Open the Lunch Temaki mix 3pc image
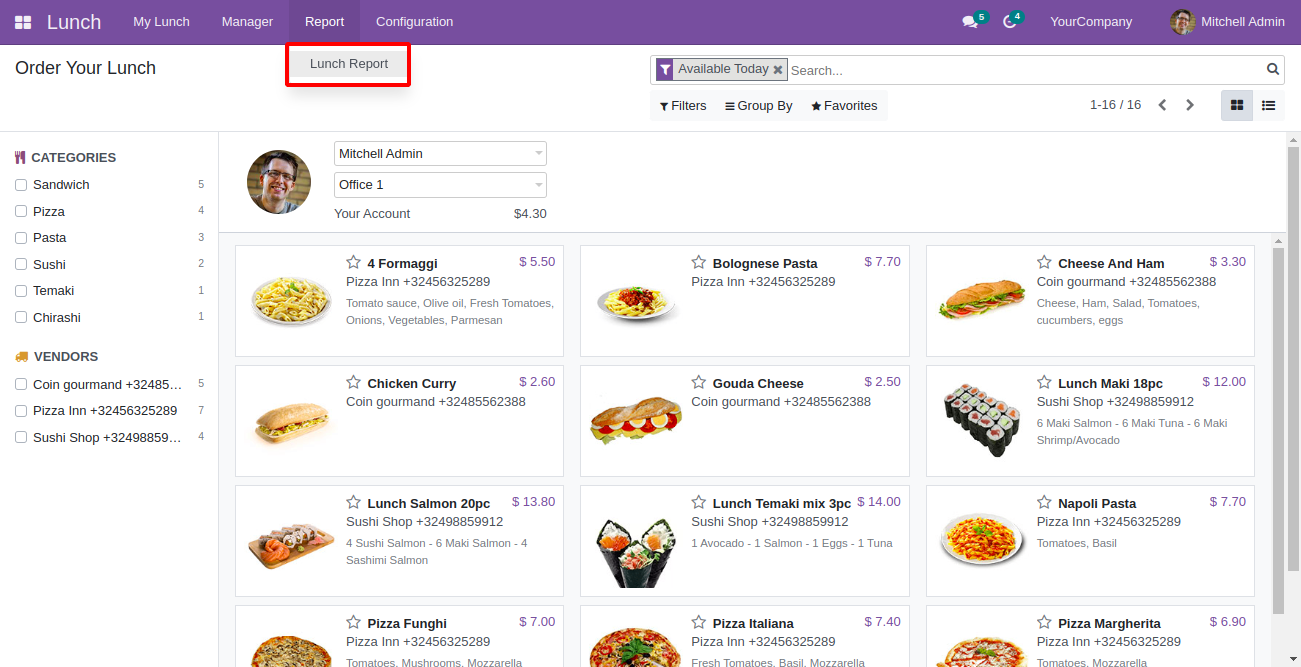This screenshot has width=1301, height=667. (637, 552)
